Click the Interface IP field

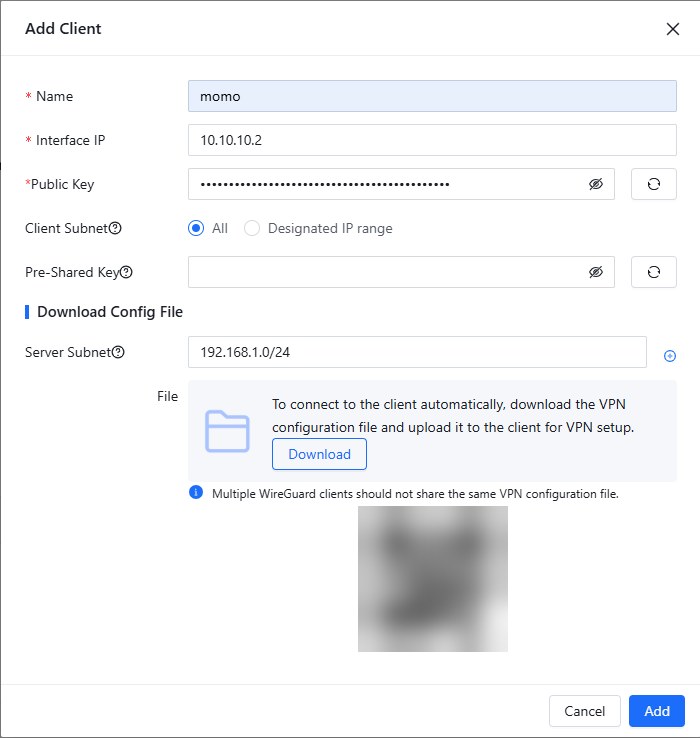(x=432, y=140)
